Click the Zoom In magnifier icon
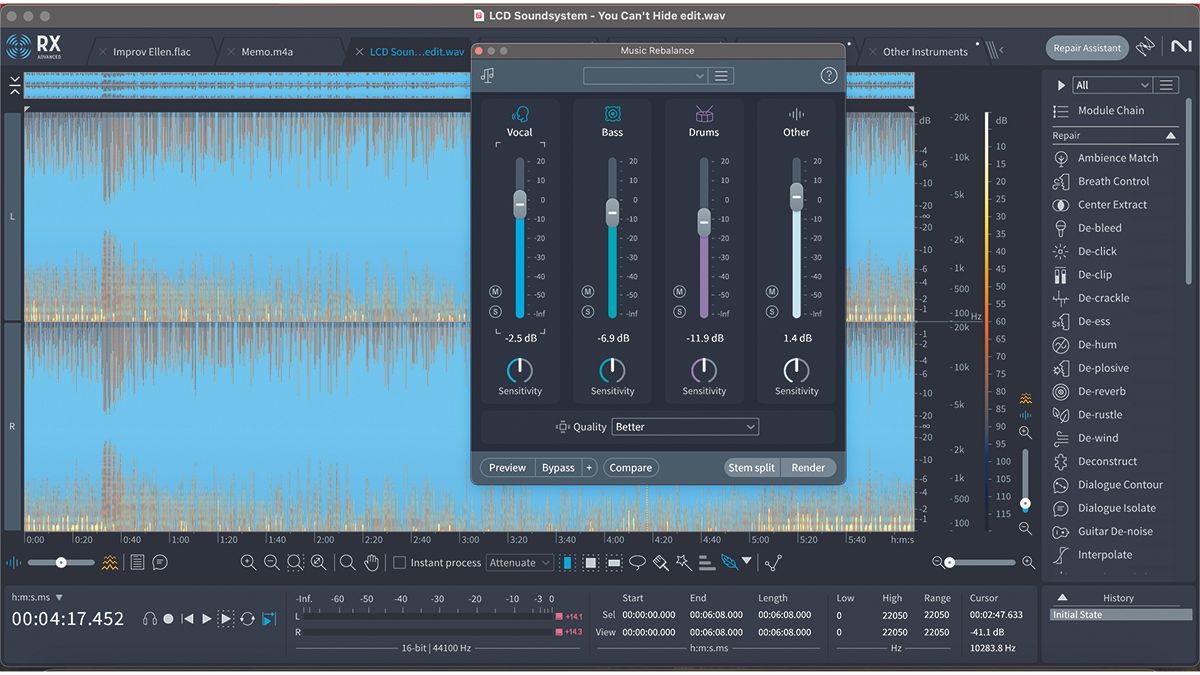Viewport: 1200px width, 675px height. (x=248, y=562)
